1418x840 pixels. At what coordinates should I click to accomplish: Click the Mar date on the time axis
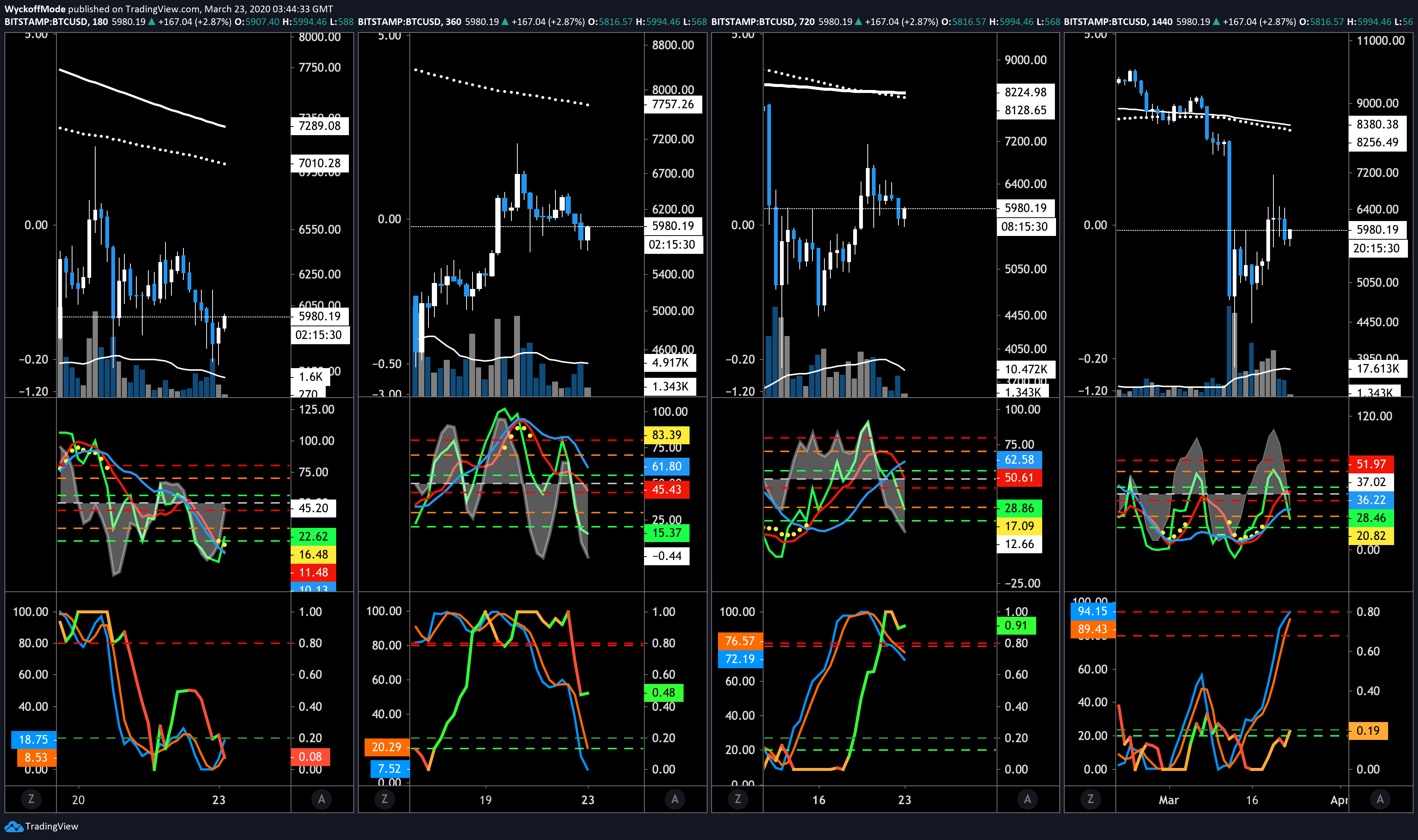[x=1169, y=800]
